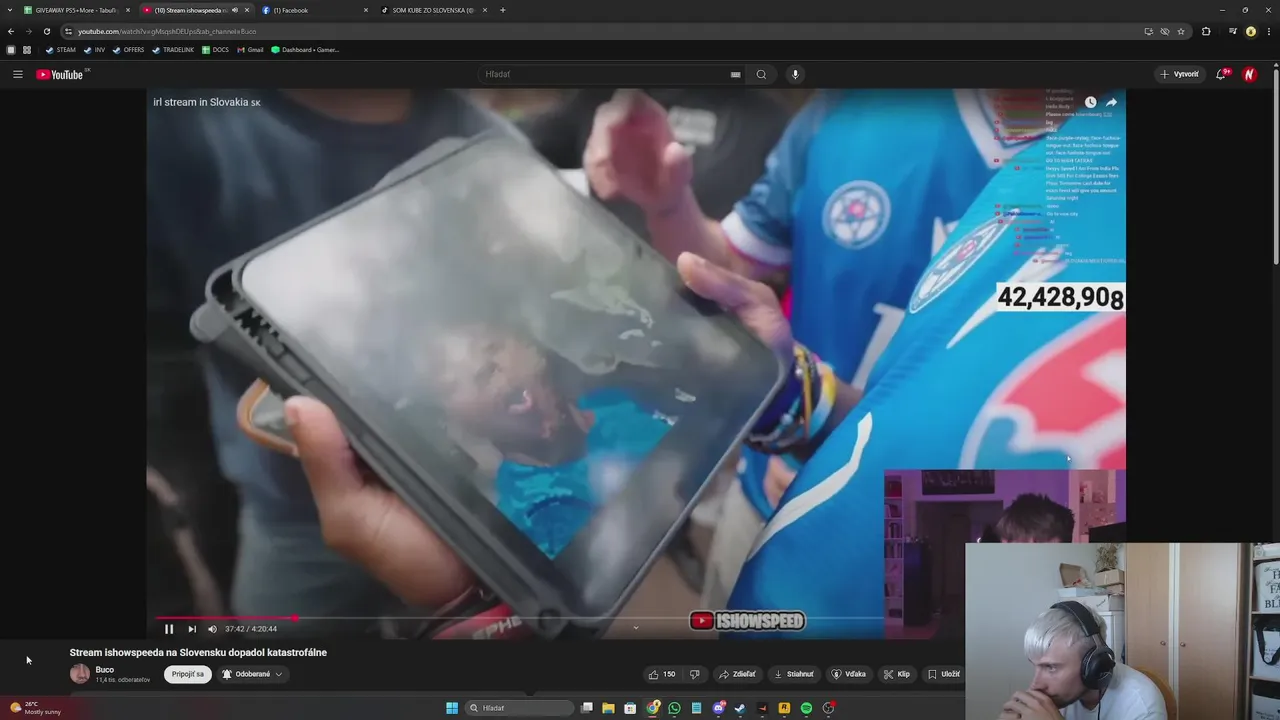The width and height of the screenshot is (1280, 720).
Task: Open the TRADELINK bookmark
Action: 173,49
